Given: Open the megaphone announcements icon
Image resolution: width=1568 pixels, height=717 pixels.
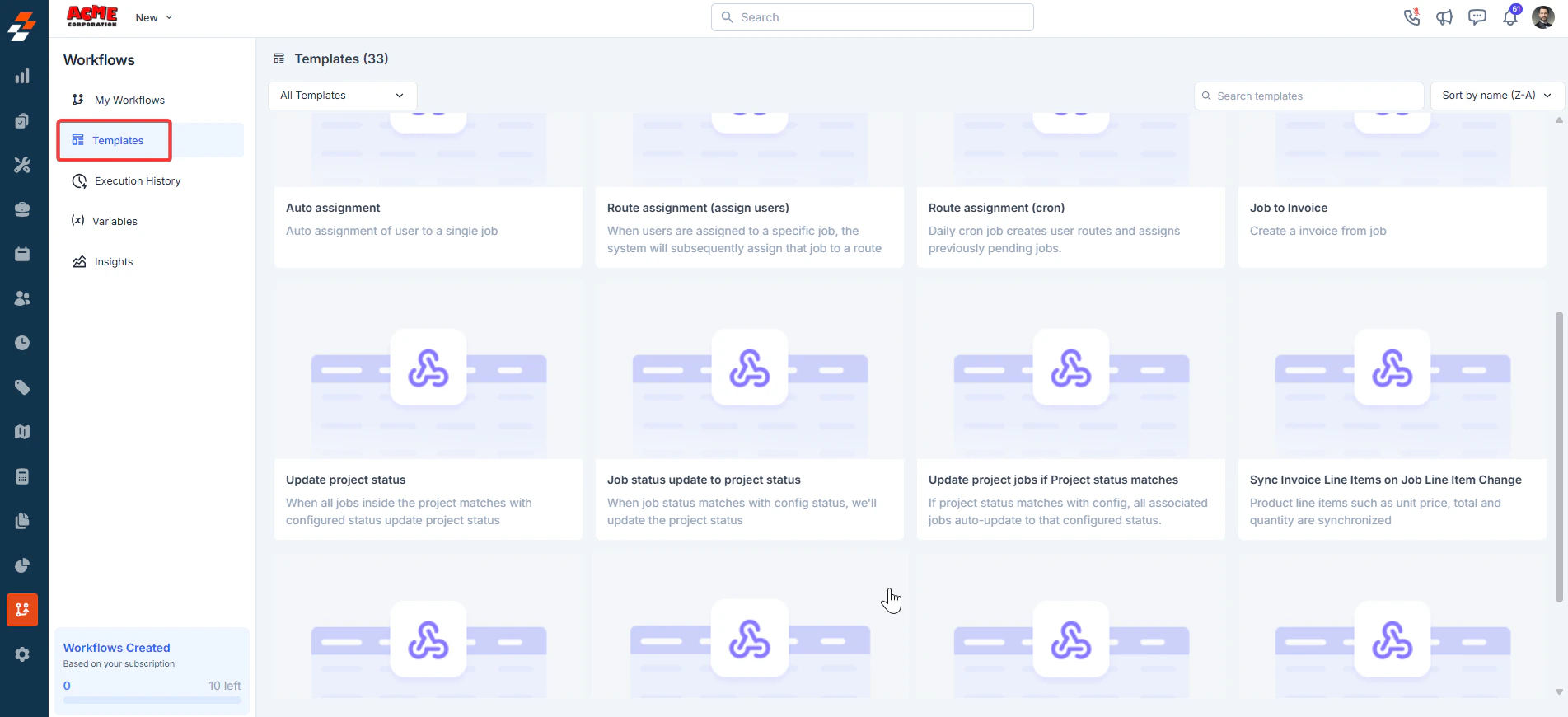Looking at the screenshot, I should [x=1444, y=17].
